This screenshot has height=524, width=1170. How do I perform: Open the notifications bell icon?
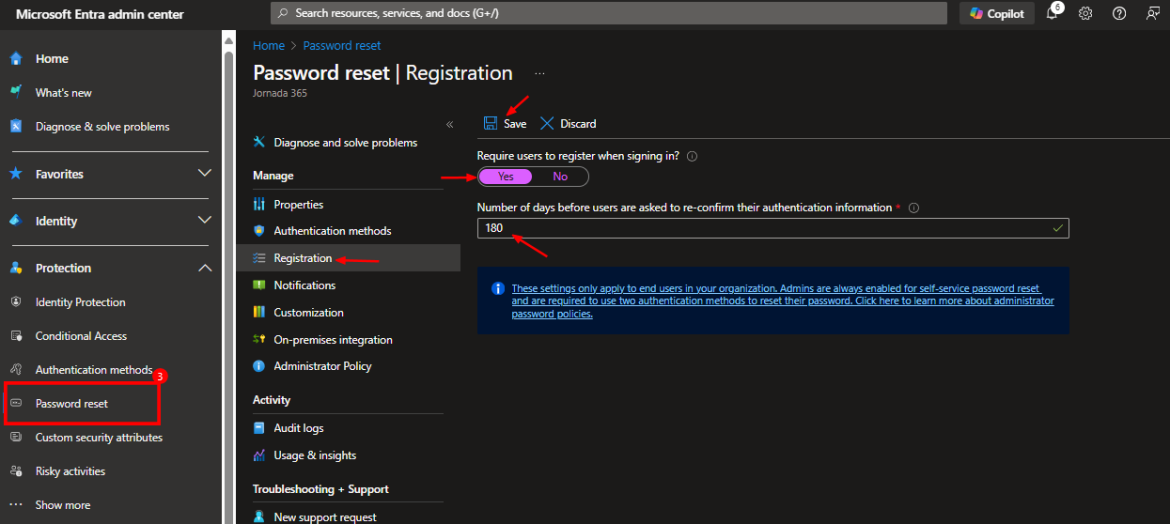point(1052,13)
